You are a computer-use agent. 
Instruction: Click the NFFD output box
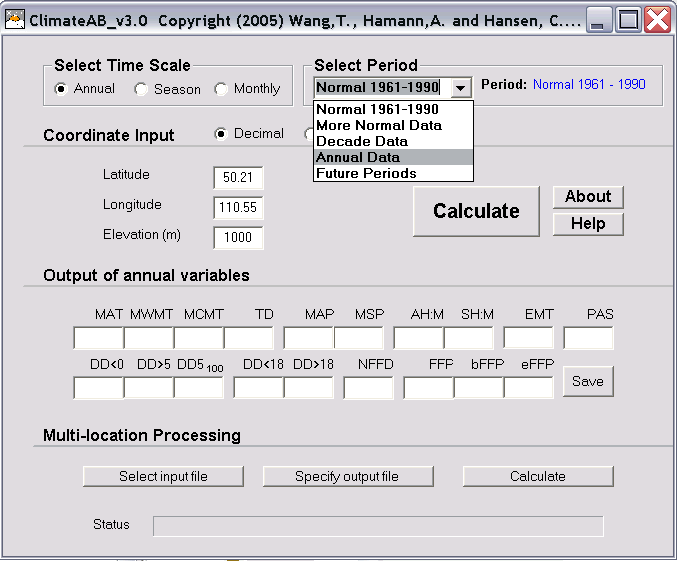pos(368,388)
